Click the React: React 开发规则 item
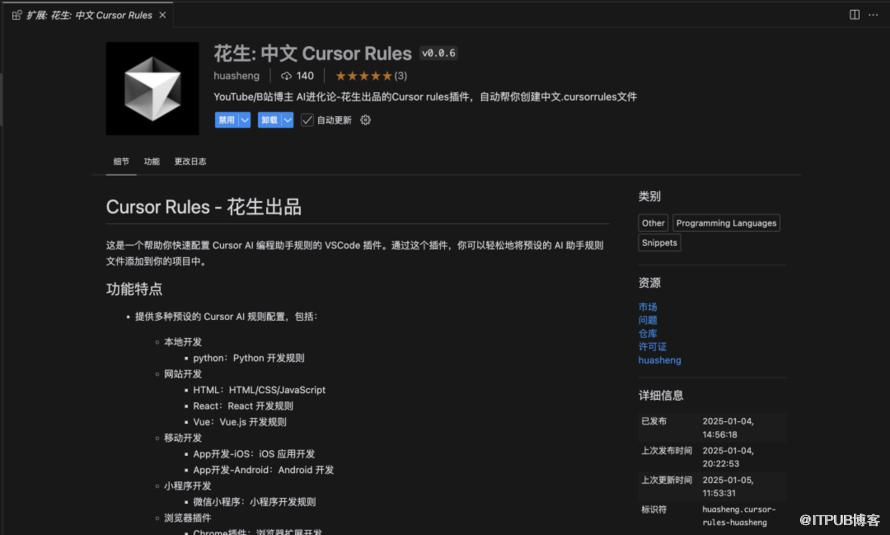The width and height of the screenshot is (890, 535). [243, 406]
